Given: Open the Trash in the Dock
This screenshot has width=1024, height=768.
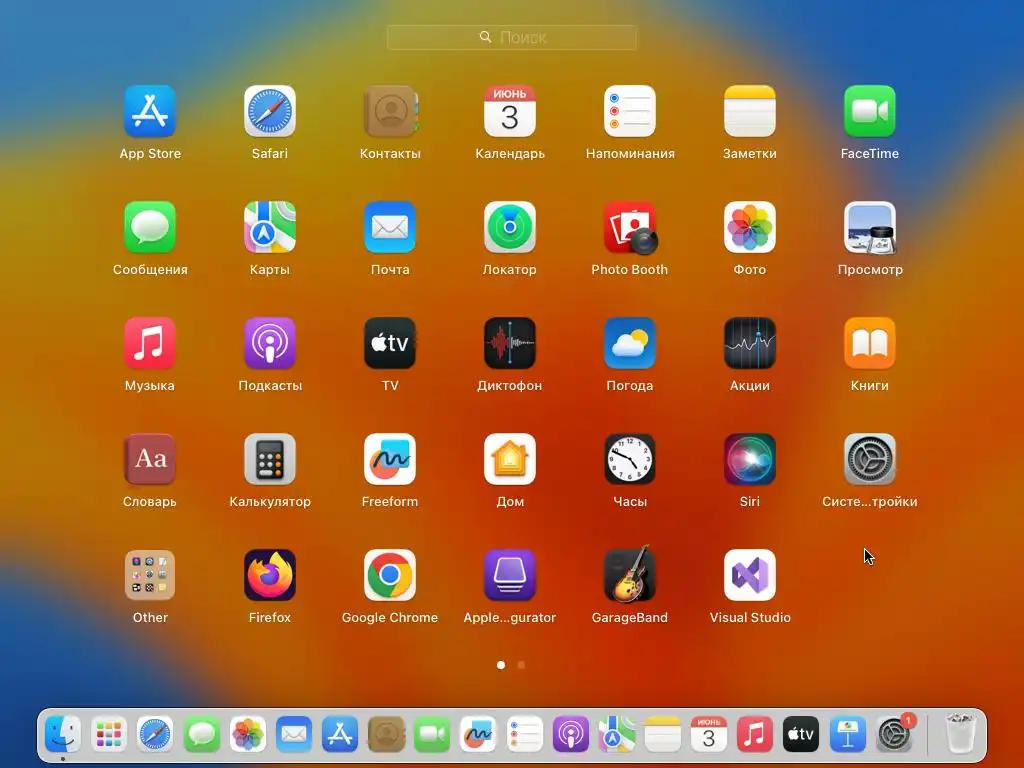Looking at the screenshot, I should coord(960,733).
